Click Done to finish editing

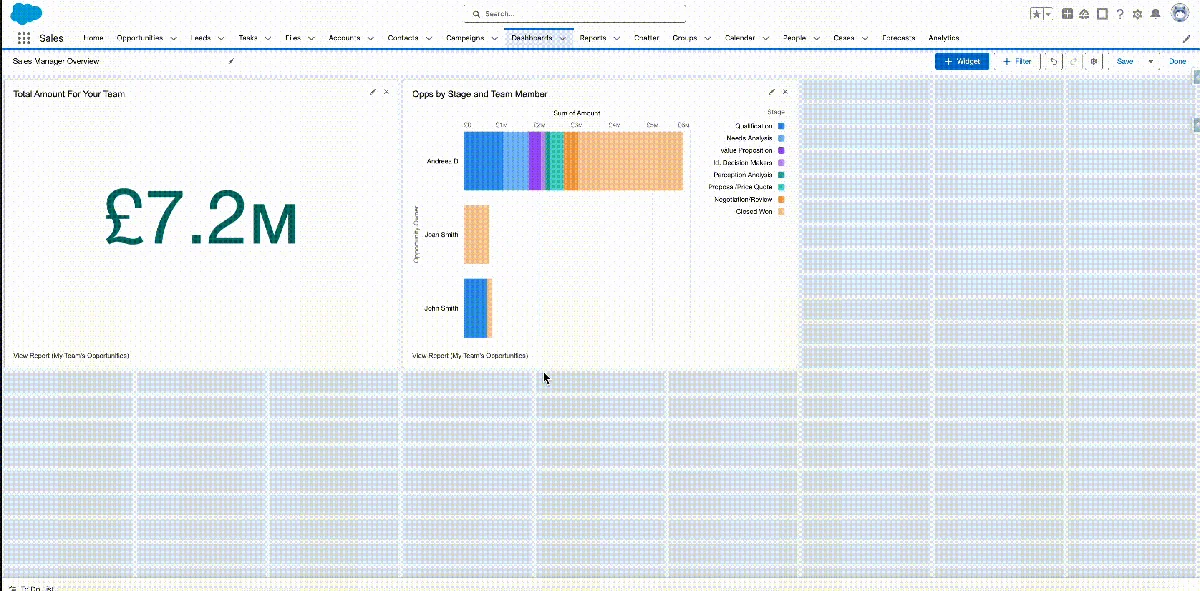[x=1178, y=61]
